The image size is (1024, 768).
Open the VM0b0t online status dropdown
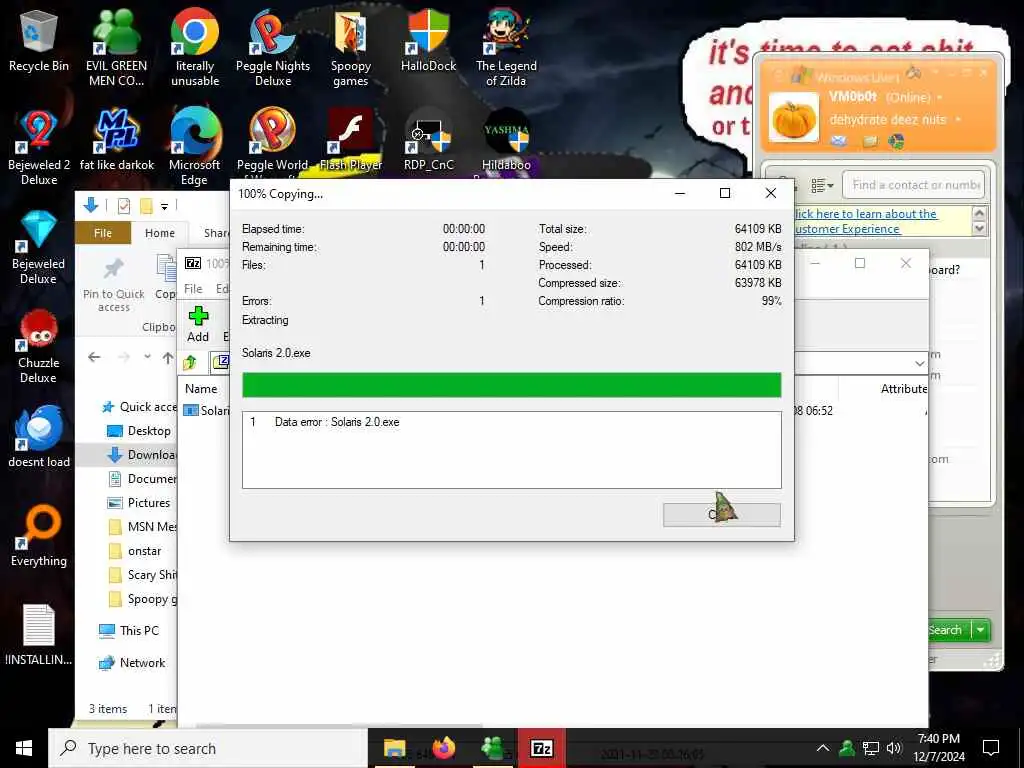point(940,97)
